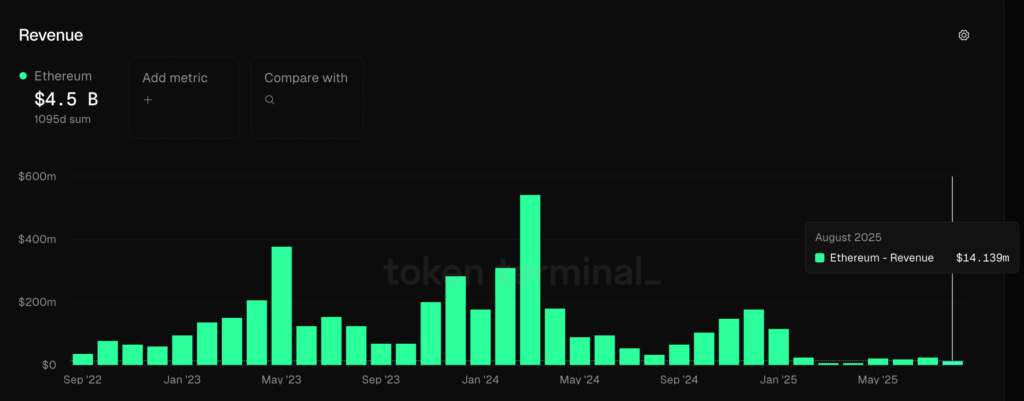Screen dimensions: 1024x401
Task: Click the Sep '23 x-axis label
Action: [x=381, y=379]
